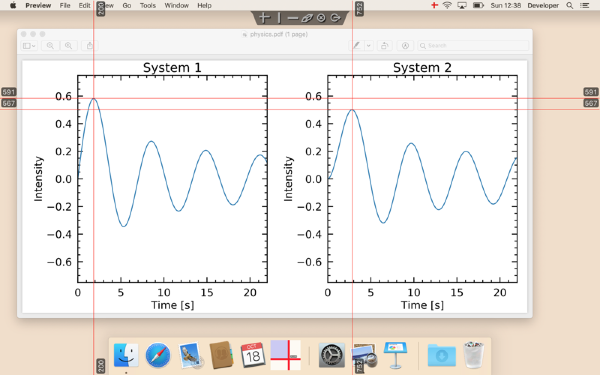Click the exit arrow icon in overlay toolbar
This screenshot has width=600, height=375.
click(x=335, y=18)
